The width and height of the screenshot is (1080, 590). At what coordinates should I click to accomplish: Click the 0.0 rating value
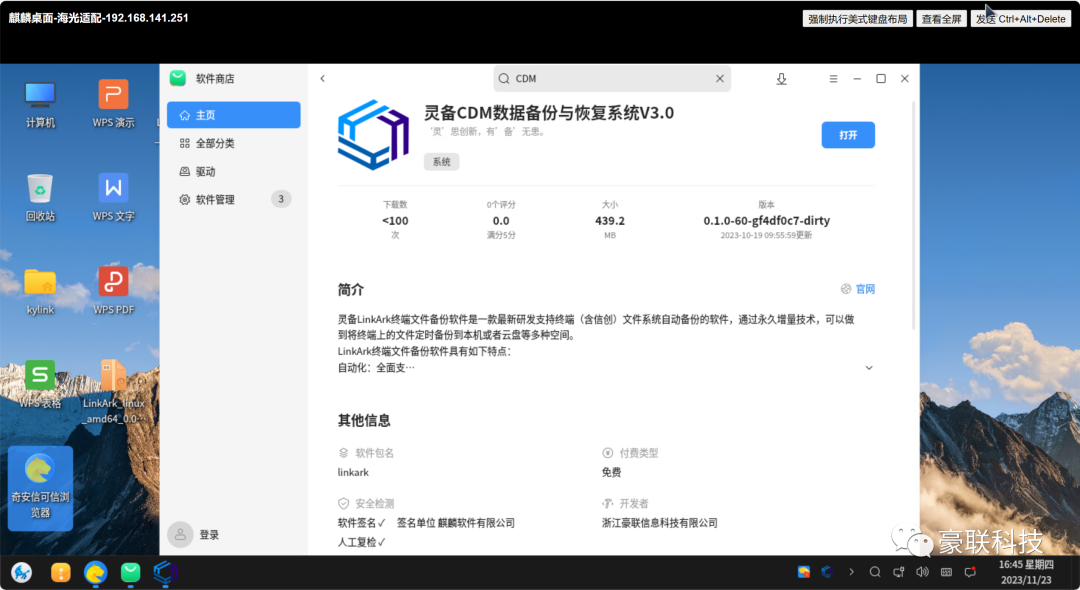[x=501, y=221]
